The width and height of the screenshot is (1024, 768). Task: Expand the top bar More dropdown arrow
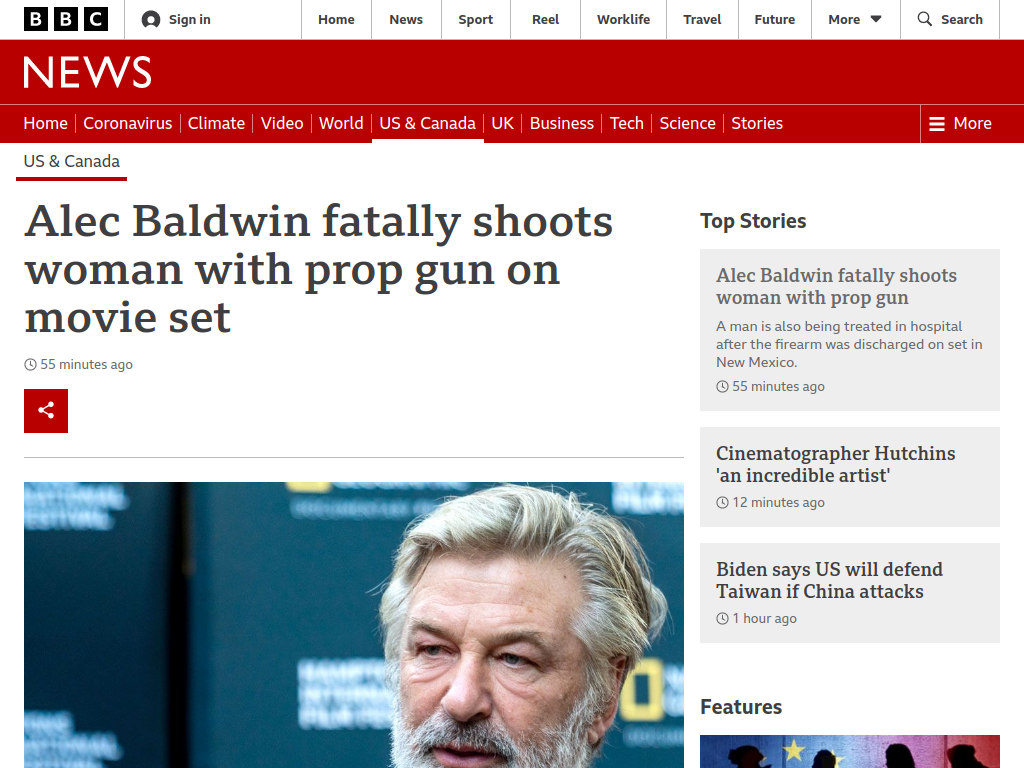(876, 20)
